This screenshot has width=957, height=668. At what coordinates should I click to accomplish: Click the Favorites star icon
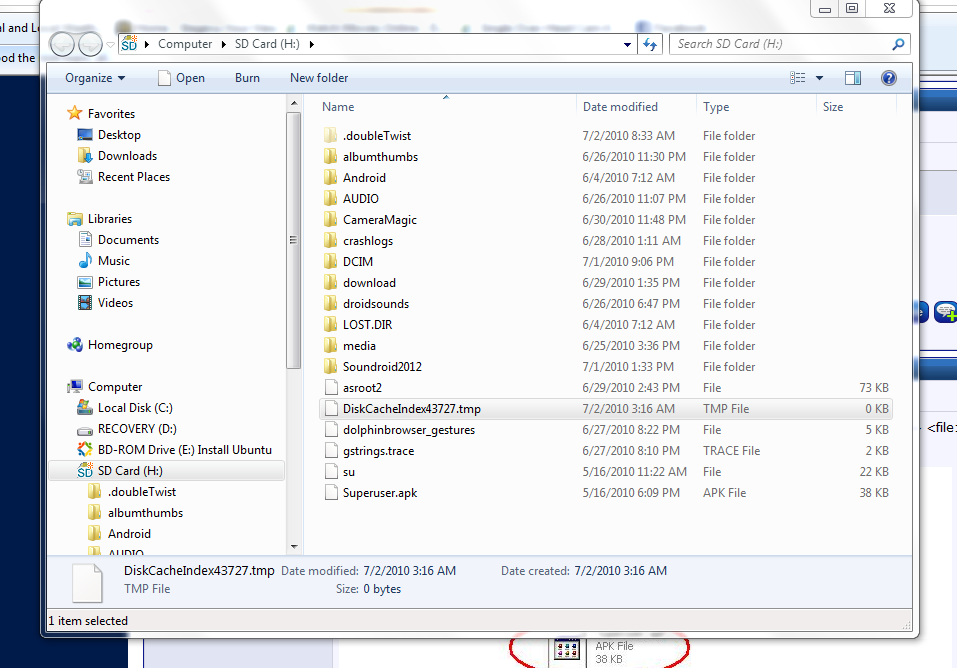[x=74, y=113]
